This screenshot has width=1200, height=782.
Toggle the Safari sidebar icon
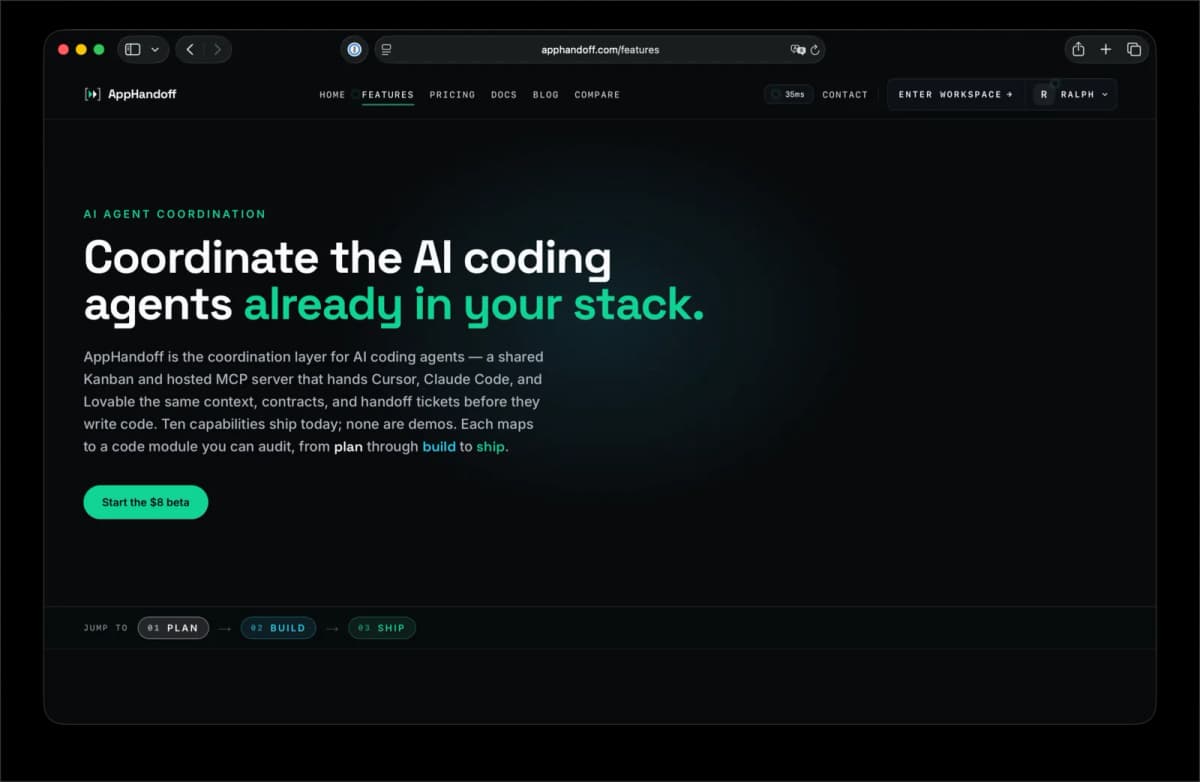pos(133,49)
